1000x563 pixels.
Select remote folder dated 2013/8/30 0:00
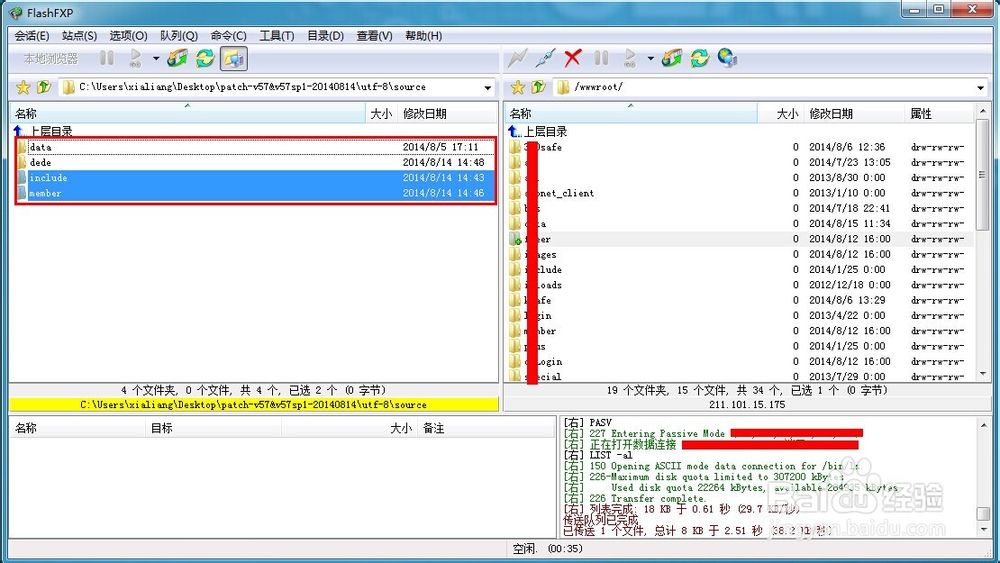740,177
